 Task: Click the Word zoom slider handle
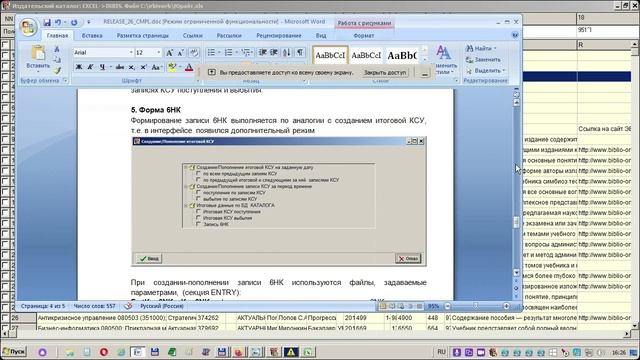pos(476,306)
